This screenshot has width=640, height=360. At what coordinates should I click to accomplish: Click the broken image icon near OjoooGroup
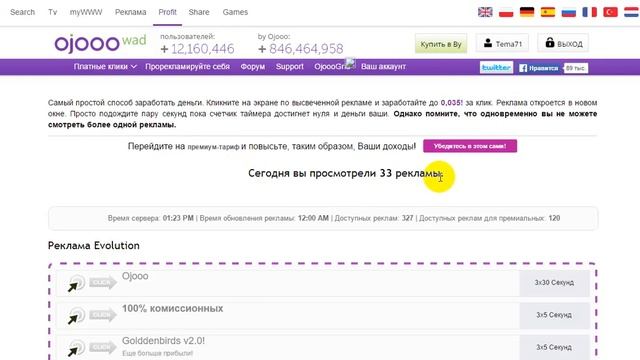tap(350, 63)
